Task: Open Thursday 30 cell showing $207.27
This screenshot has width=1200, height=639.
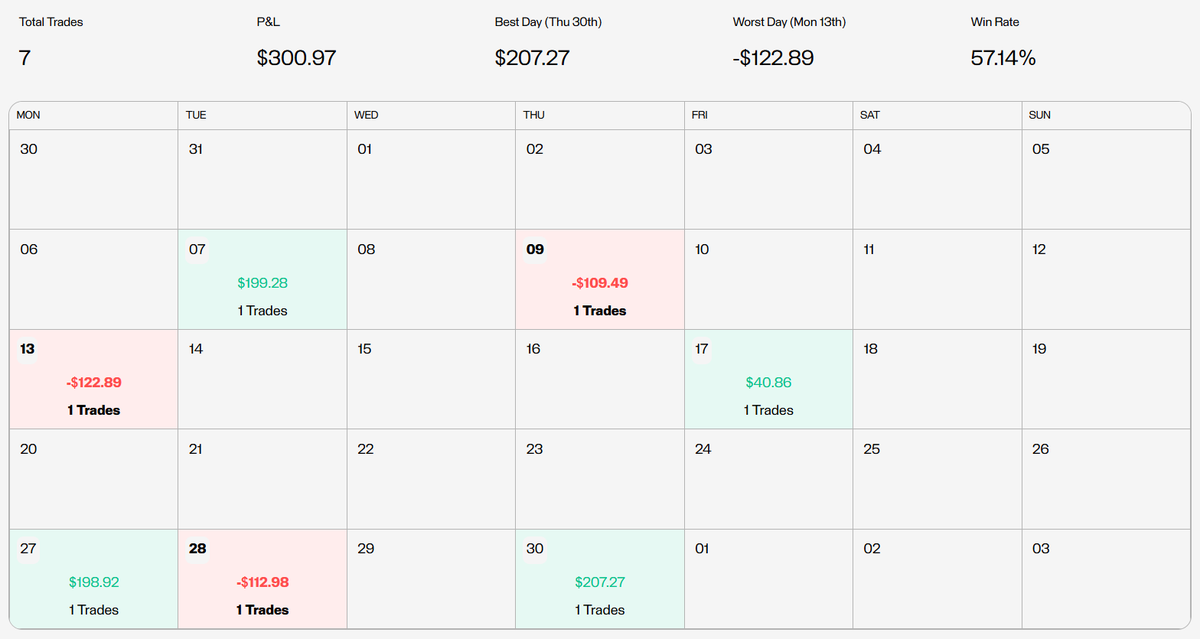Action: (600, 579)
